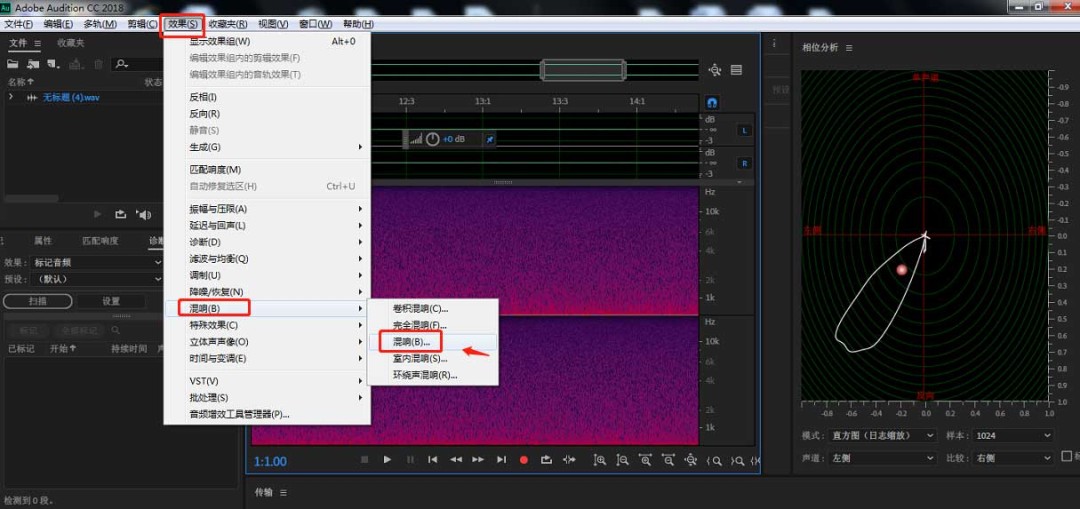Screen dimensions: 1080x509
Task: Click the Fast Forward transport icon
Action: click(x=478, y=460)
